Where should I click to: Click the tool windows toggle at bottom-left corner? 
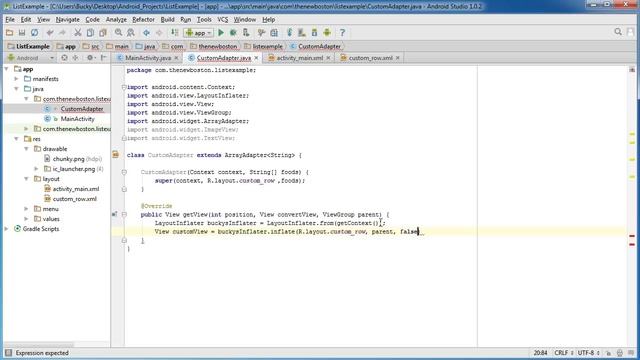pyautogui.click(x=8, y=353)
